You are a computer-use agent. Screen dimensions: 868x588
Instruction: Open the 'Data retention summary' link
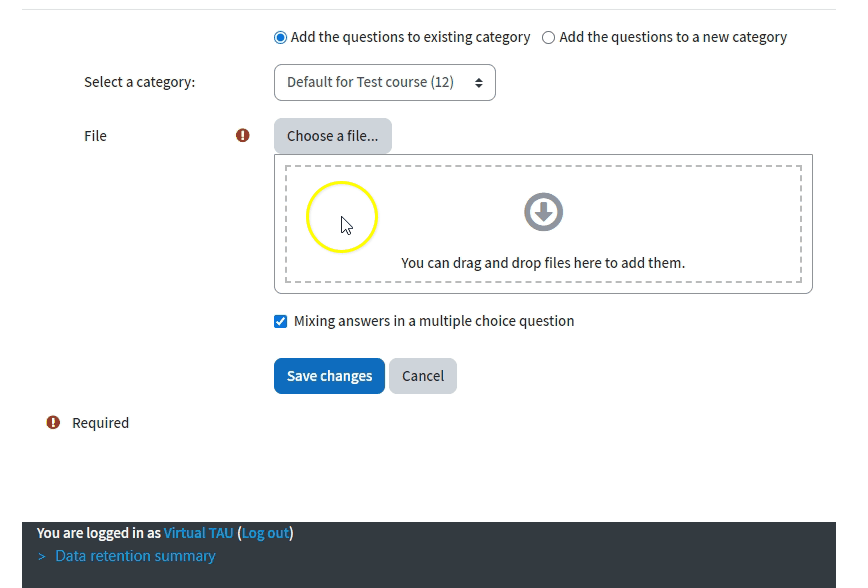tap(135, 556)
